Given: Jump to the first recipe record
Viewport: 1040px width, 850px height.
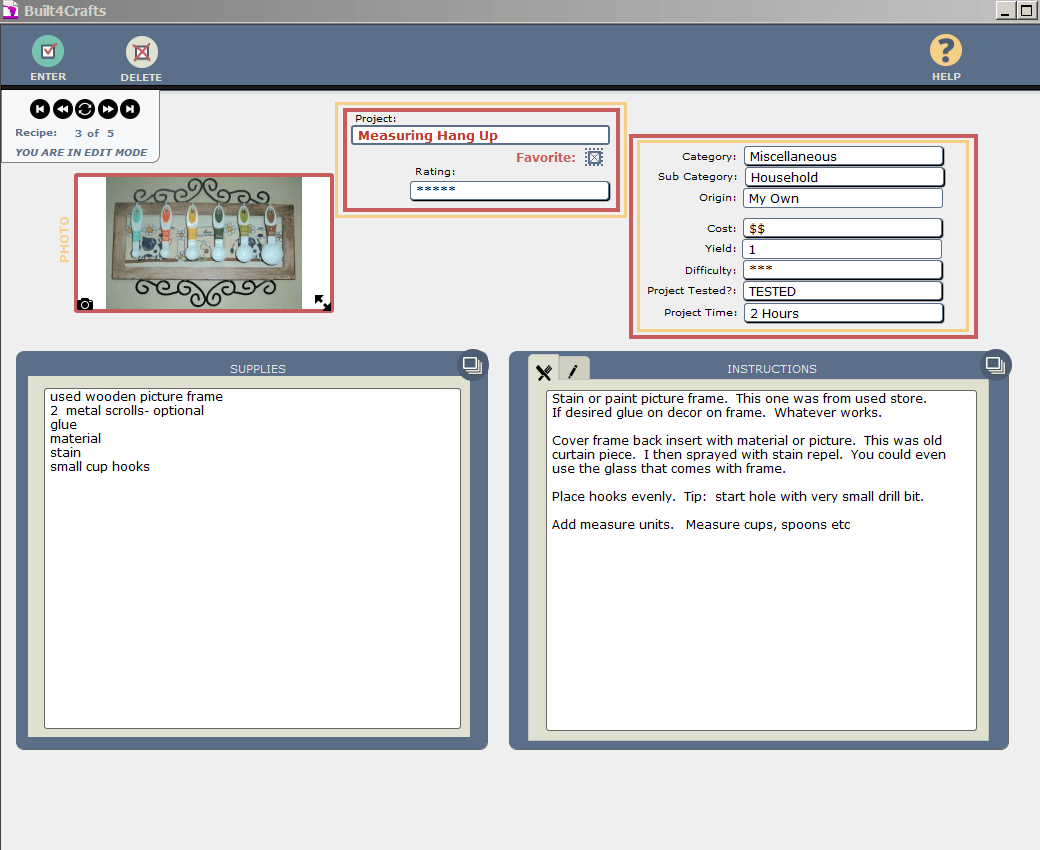Looking at the screenshot, I should point(40,109).
